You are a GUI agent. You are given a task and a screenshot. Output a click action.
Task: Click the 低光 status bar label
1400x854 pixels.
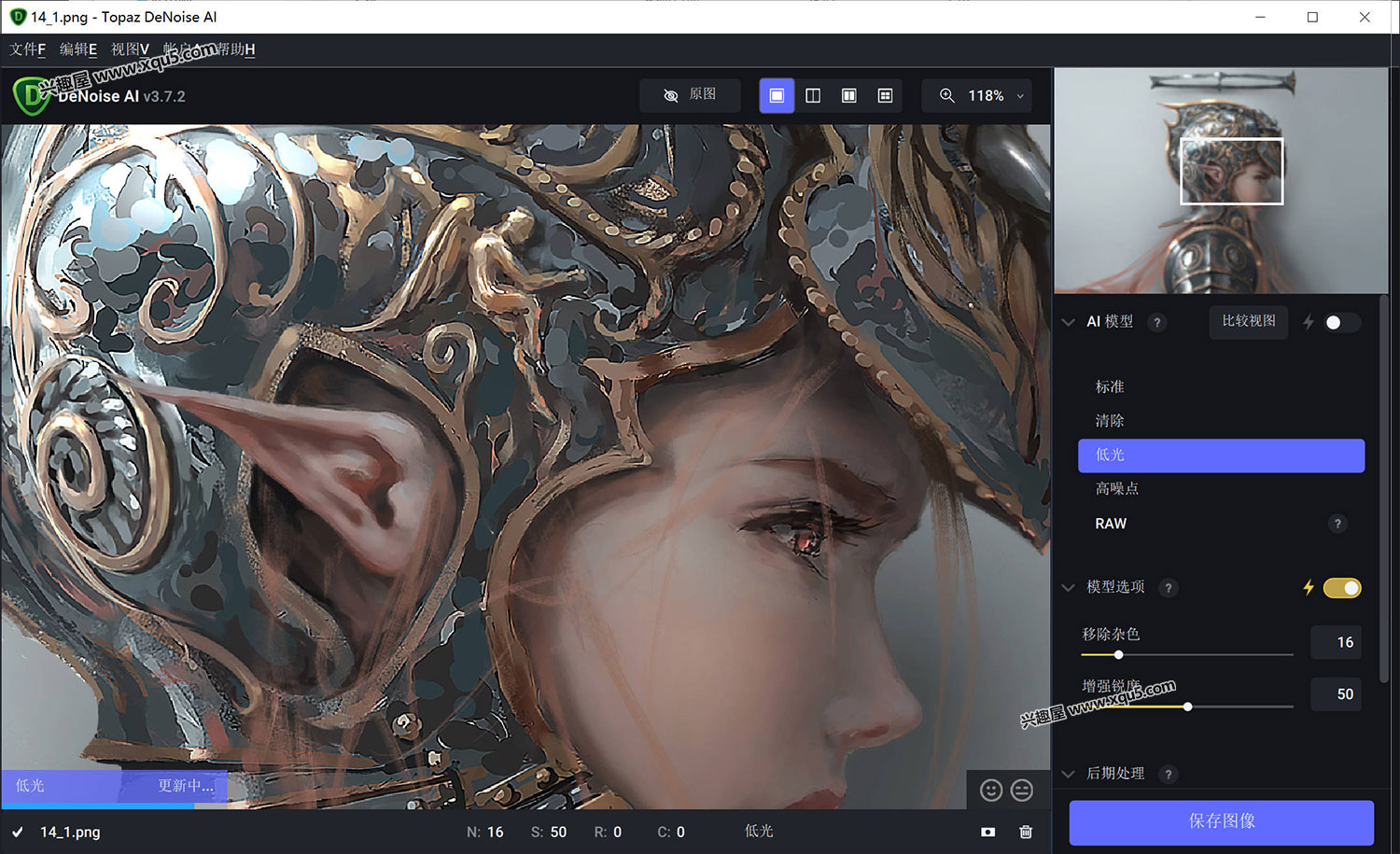point(759,831)
